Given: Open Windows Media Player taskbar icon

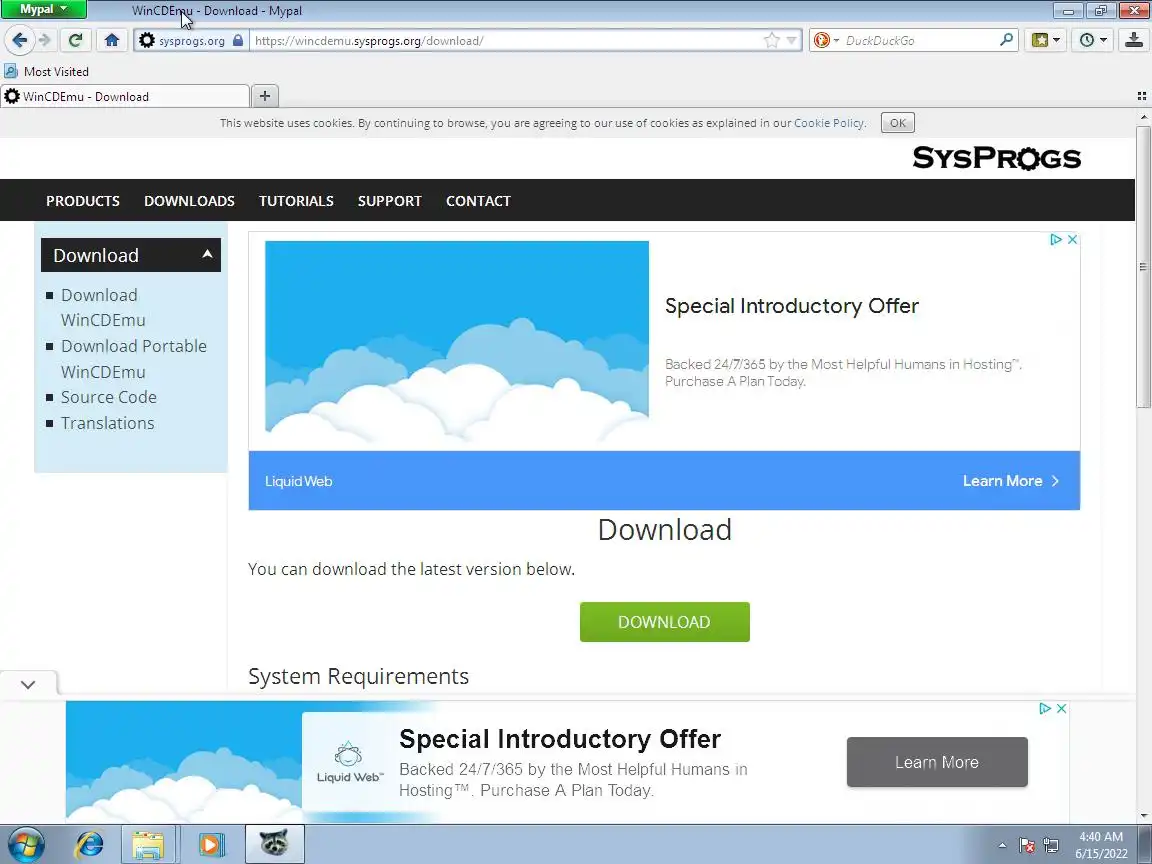Looking at the screenshot, I should pyautogui.click(x=211, y=844).
